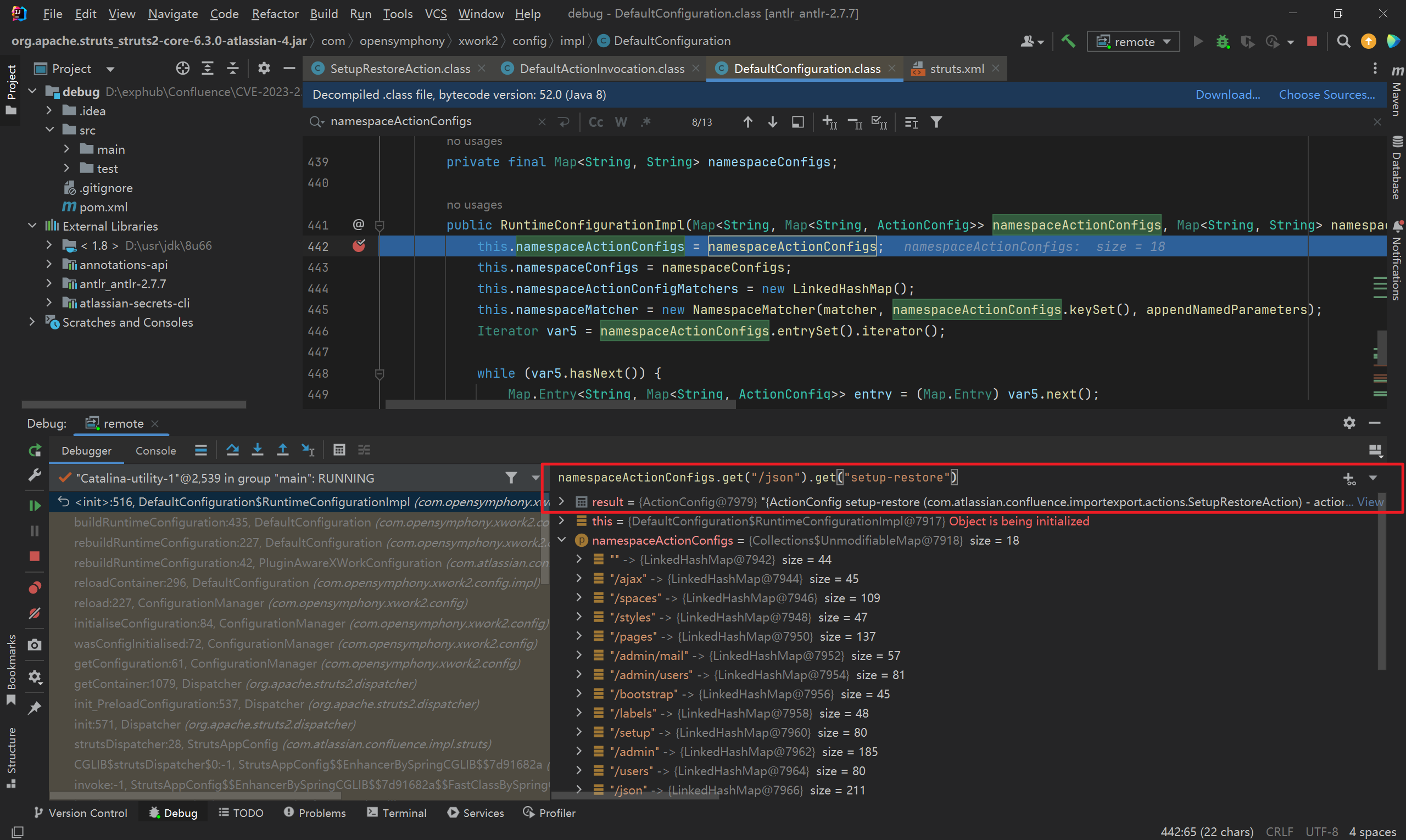Click the Debug bug icon in toolbar
The image size is (1406, 840).
[x=1223, y=41]
